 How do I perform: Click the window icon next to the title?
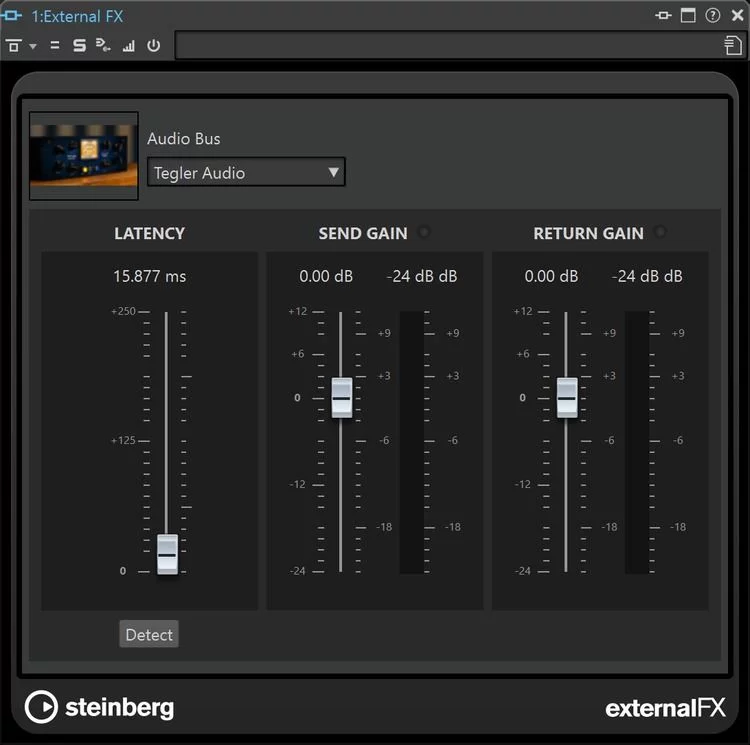(11, 16)
